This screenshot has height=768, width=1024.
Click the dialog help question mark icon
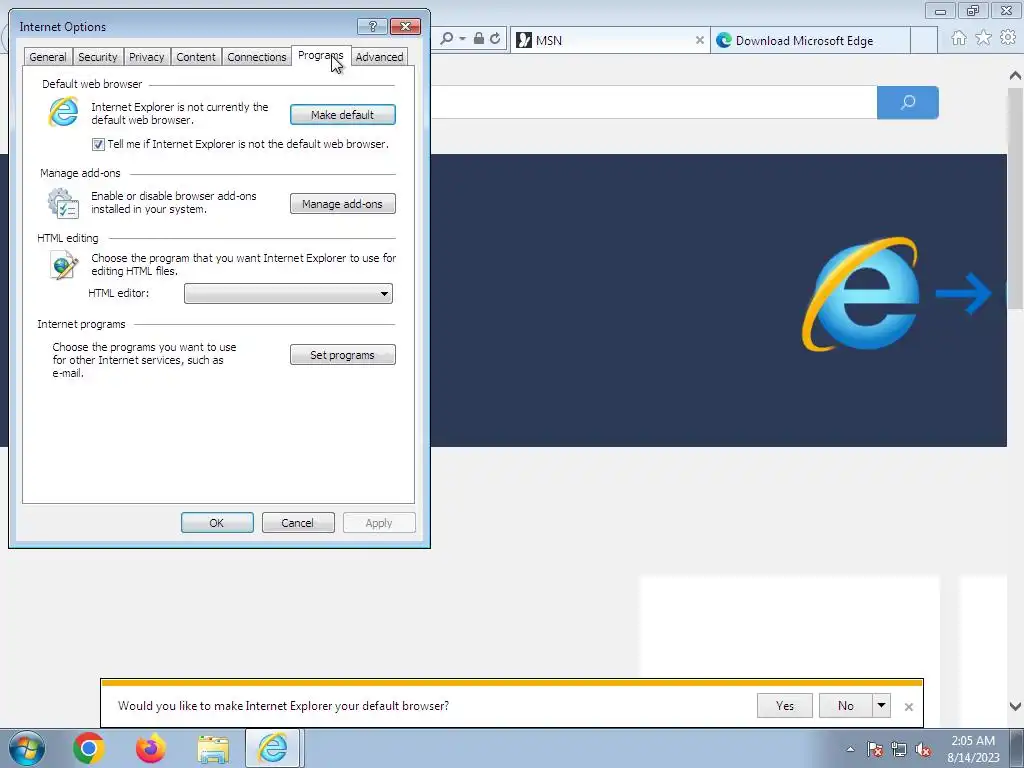coord(372,26)
